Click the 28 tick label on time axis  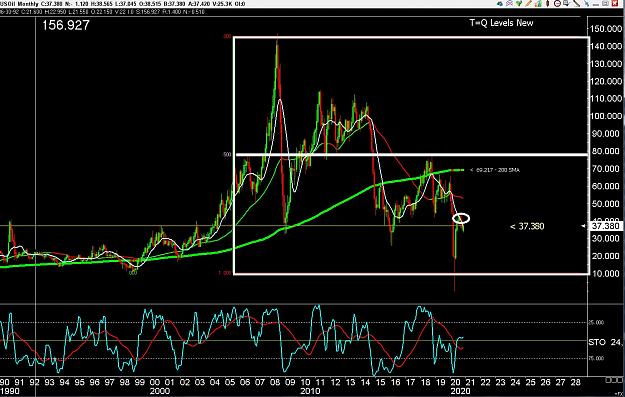575,383
